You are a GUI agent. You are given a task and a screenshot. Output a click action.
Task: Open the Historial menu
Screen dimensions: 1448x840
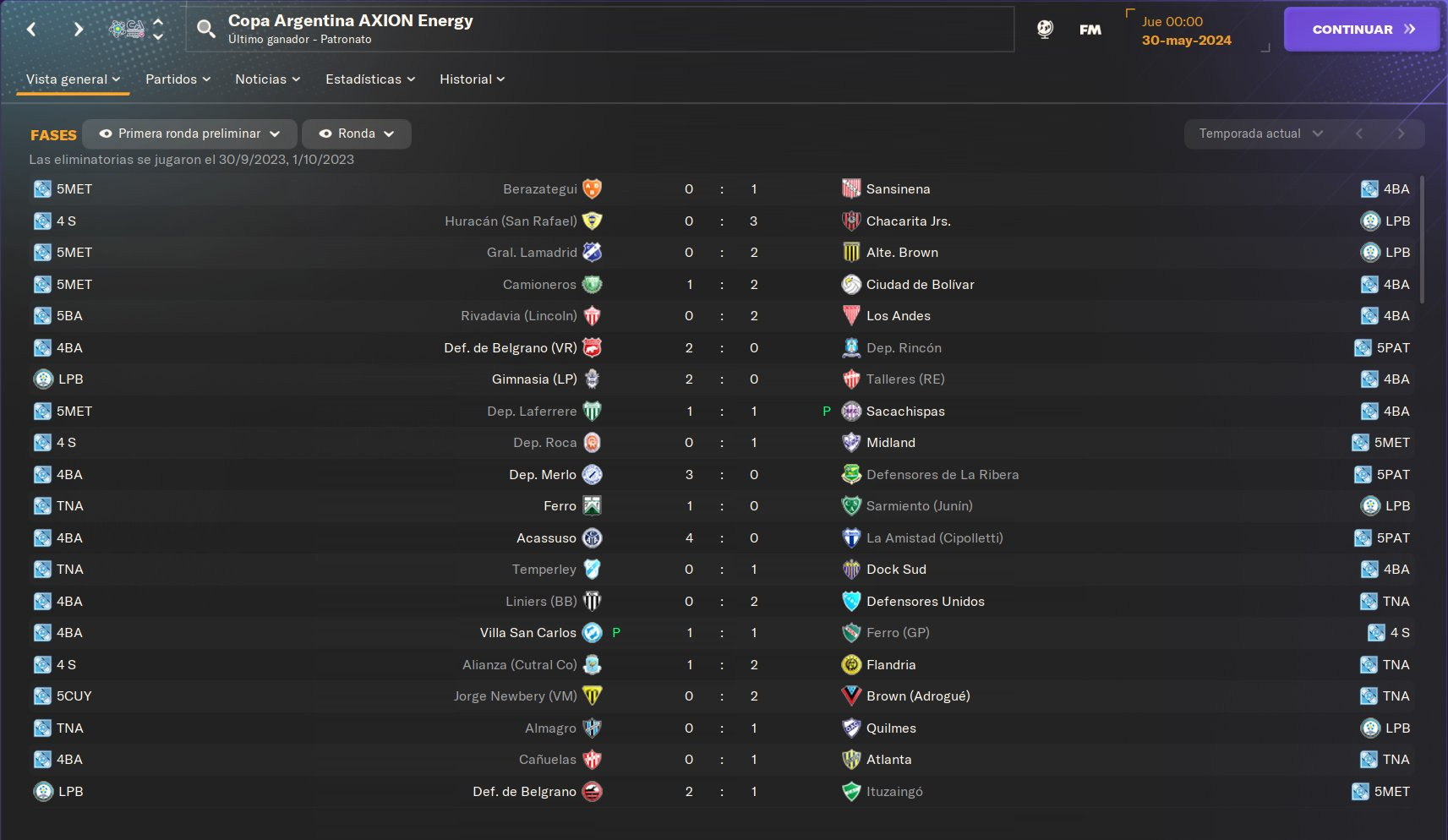click(472, 79)
